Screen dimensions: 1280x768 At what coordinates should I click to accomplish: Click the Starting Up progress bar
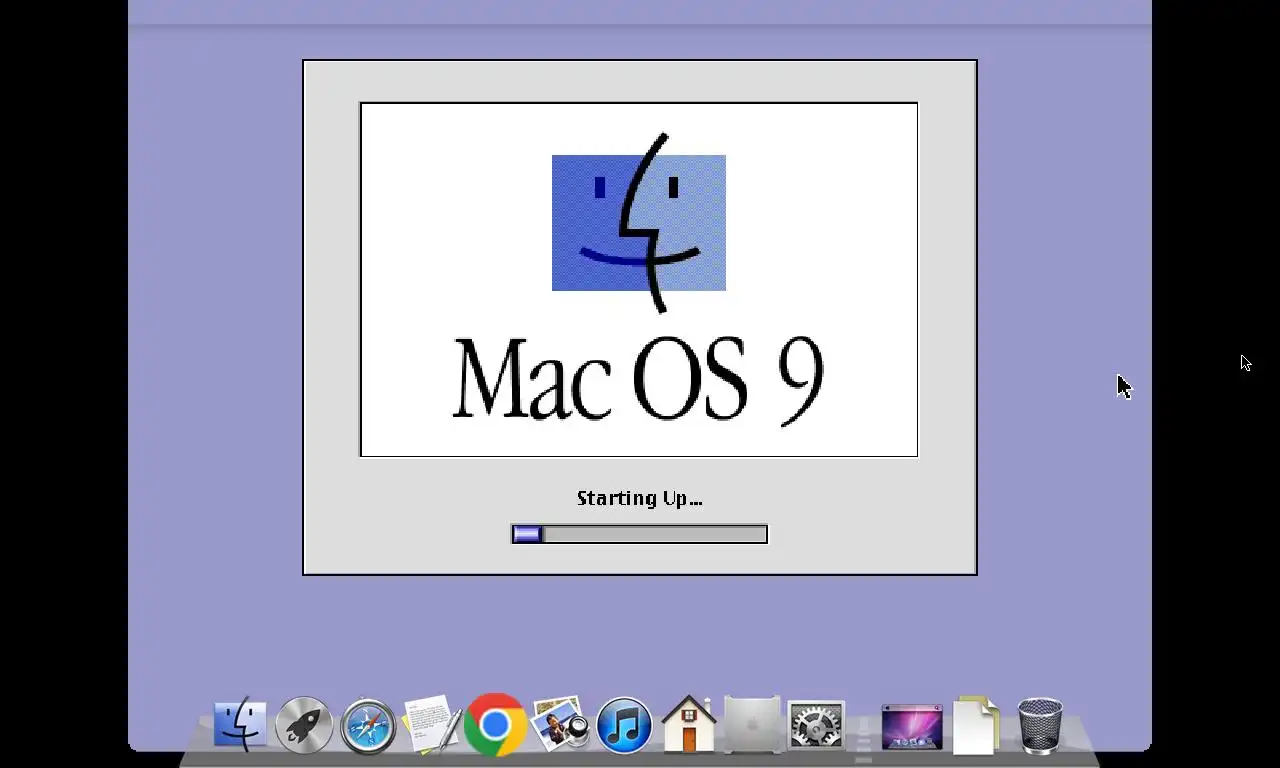(x=639, y=534)
